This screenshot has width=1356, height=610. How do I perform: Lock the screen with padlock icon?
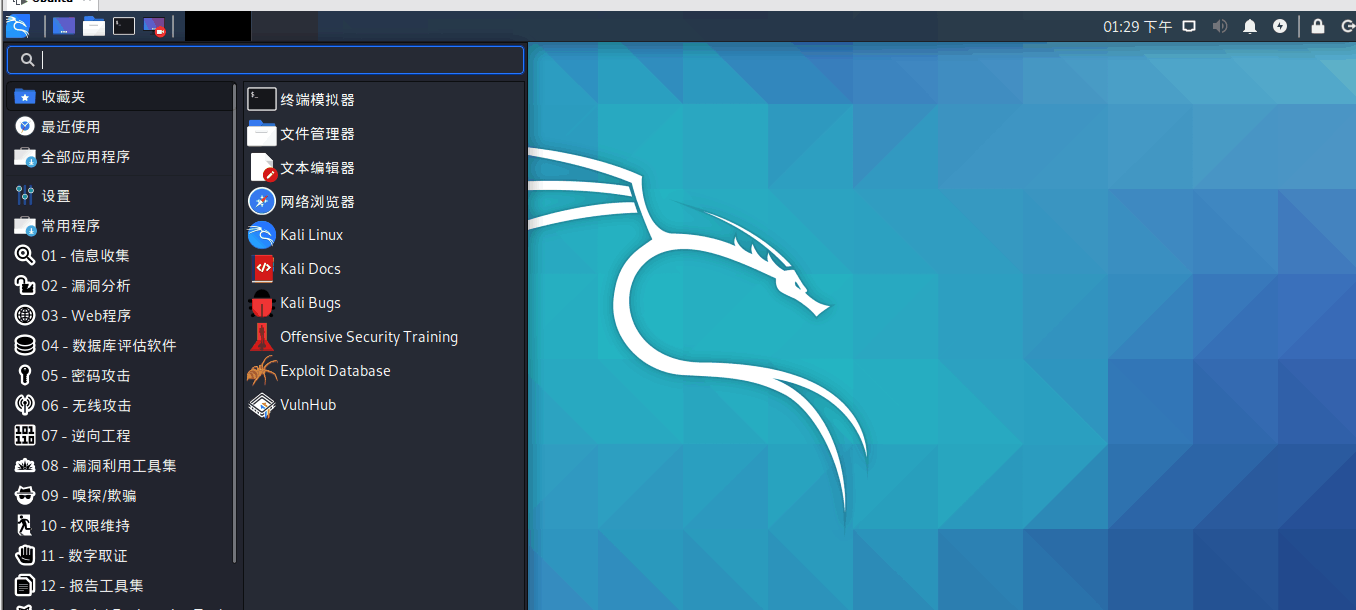pyautogui.click(x=1318, y=27)
